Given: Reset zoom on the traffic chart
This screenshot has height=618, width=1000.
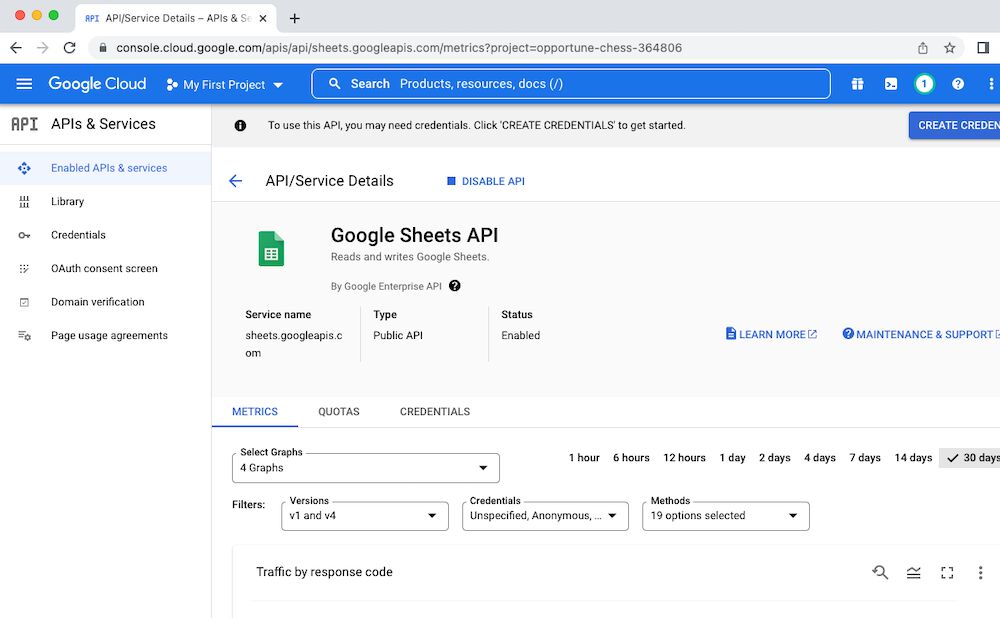Looking at the screenshot, I should pos(880,572).
